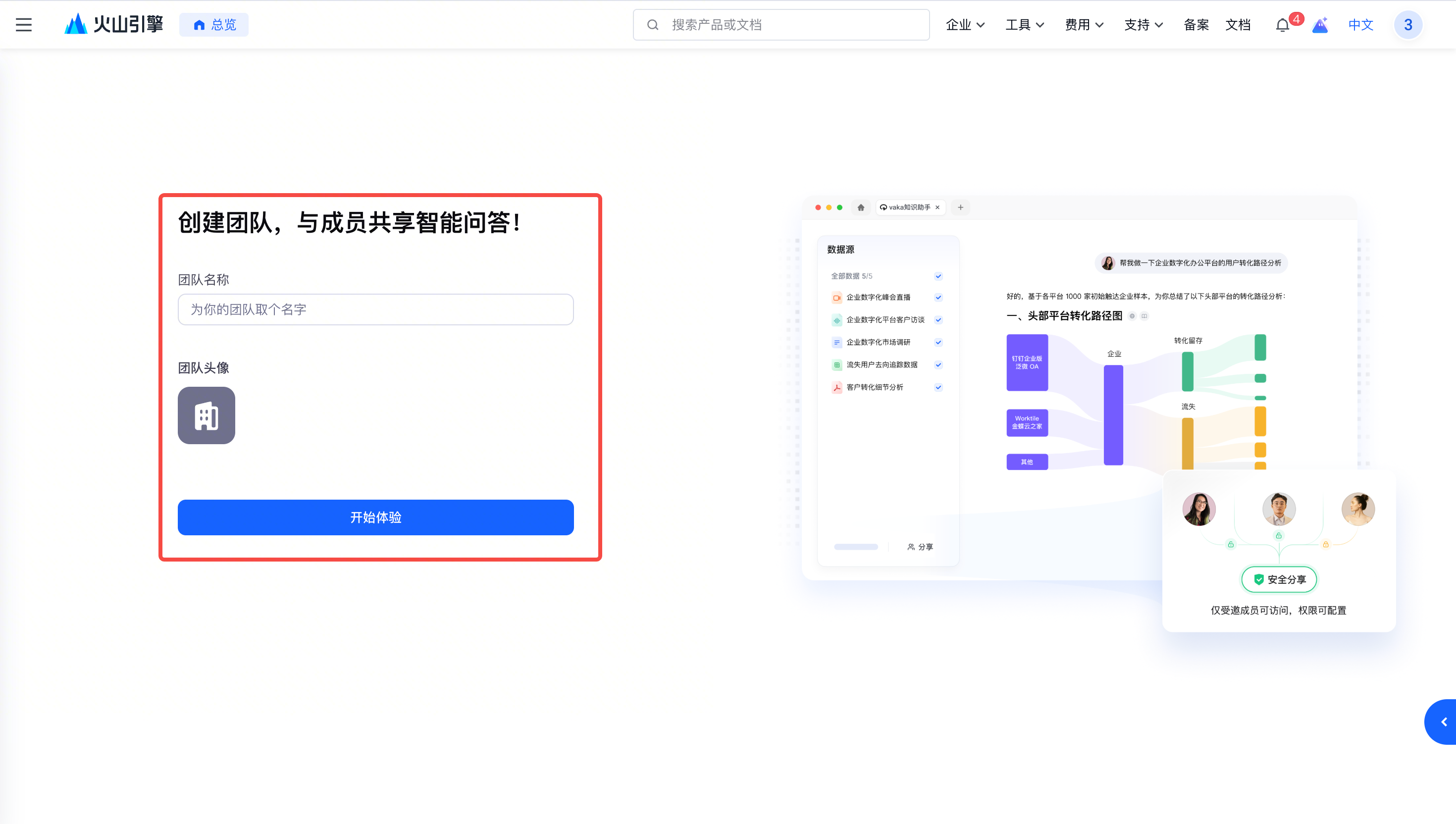This screenshot has height=824, width=1456.
Task: Toggle the 流失用户去向追踪数据 checkbox
Action: pyautogui.click(x=938, y=365)
